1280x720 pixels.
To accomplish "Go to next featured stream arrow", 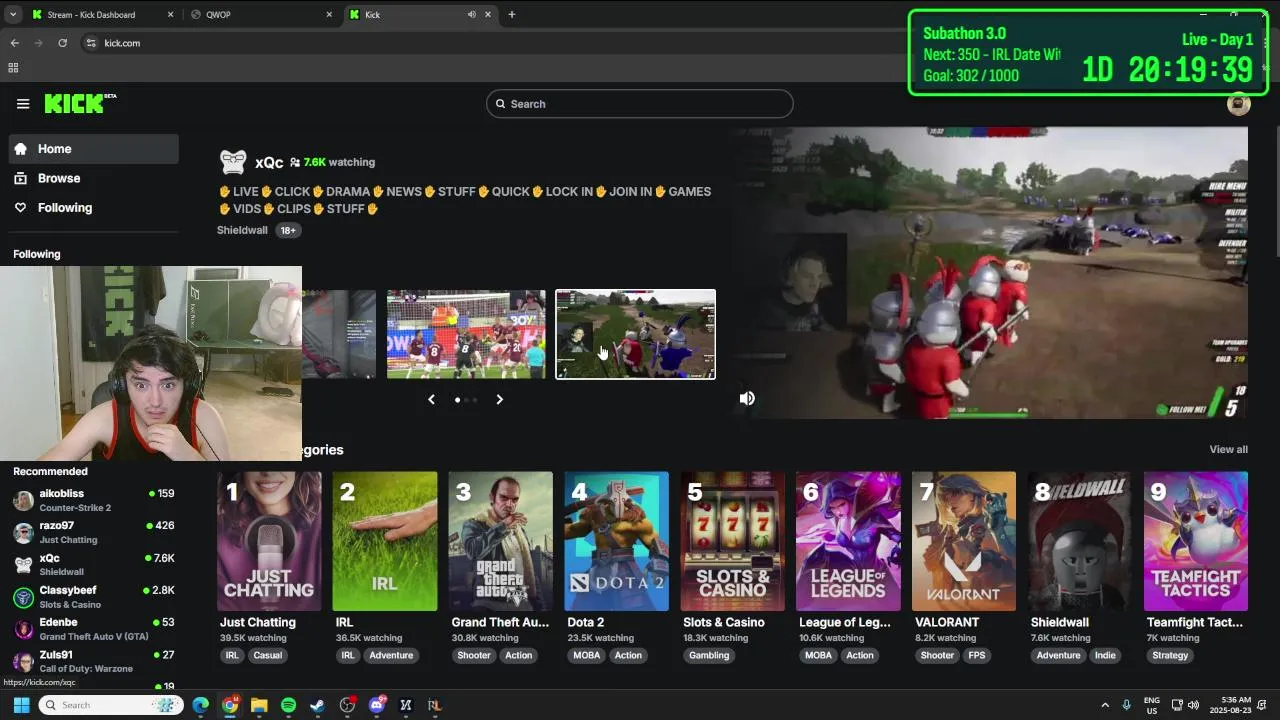I will coord(499,399).
